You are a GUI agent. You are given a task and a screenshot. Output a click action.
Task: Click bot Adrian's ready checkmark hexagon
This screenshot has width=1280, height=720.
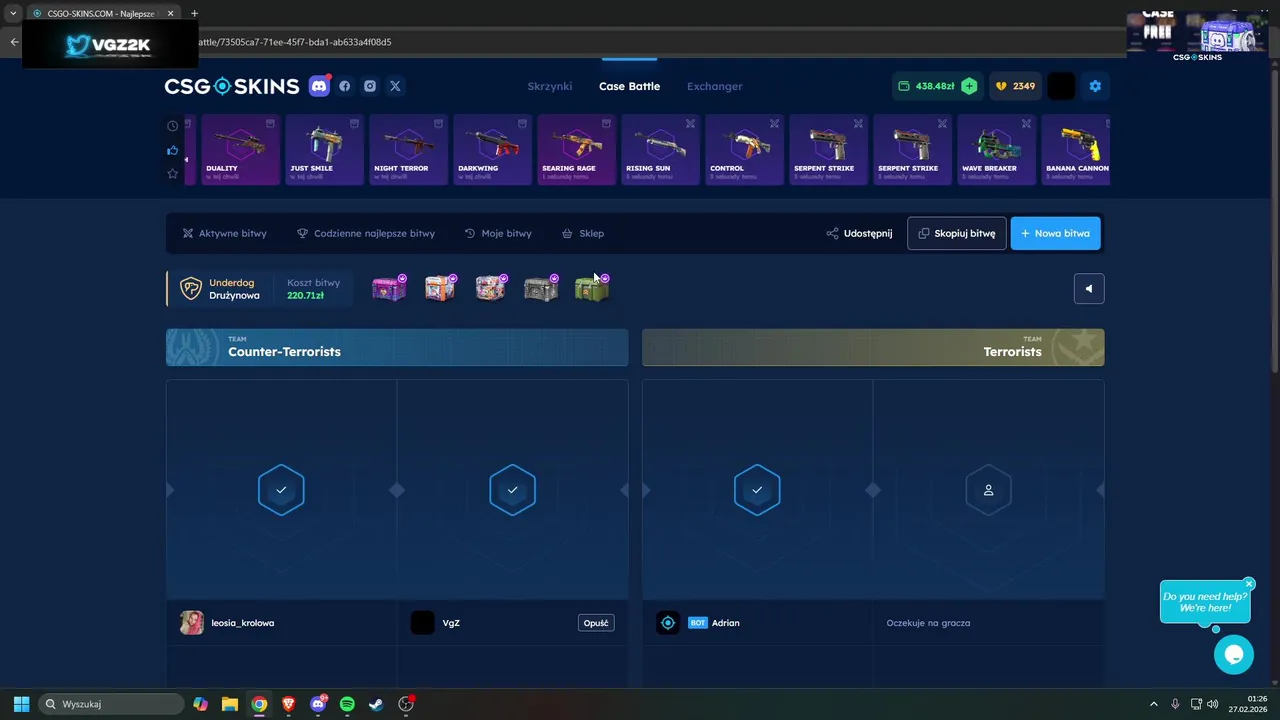point(757,490)
